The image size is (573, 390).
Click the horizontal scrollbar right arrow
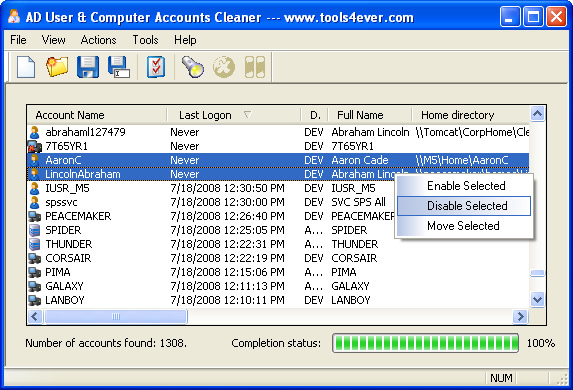(x=520, y=316)
